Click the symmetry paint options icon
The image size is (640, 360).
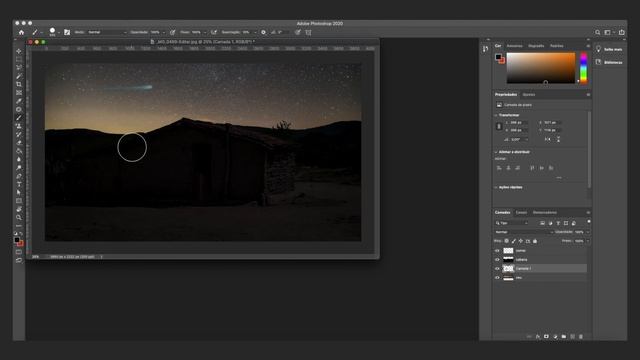pyautogui.click(x=309, y=32)
